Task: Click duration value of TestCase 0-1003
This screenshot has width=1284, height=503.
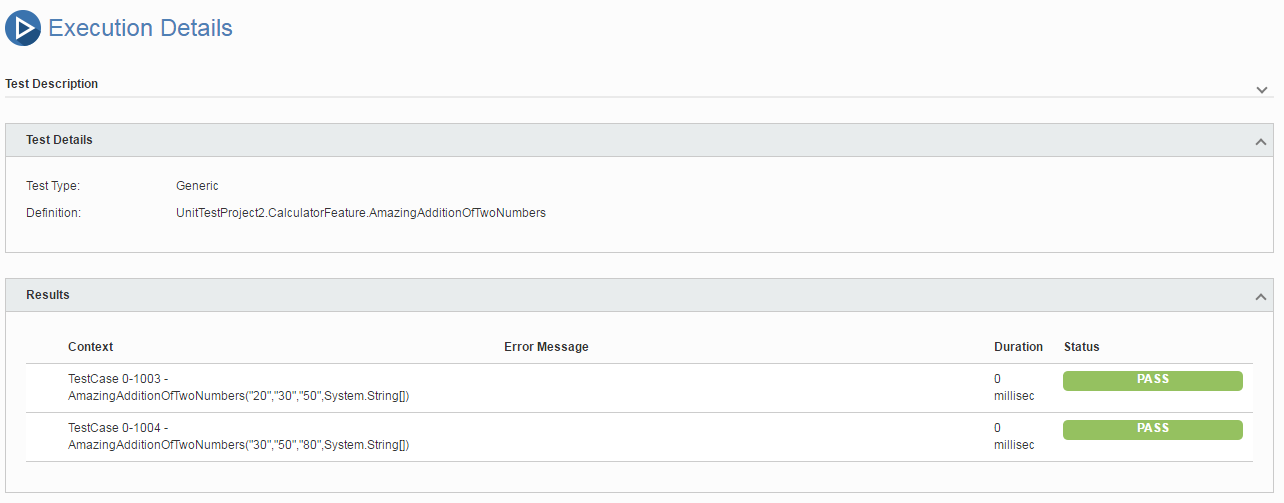Action: 1014,388
